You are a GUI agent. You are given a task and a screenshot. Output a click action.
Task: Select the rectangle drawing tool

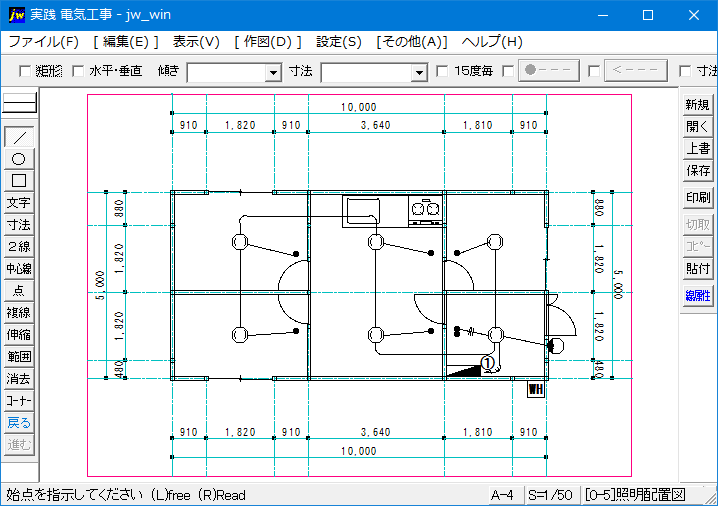[x=19, y=180]
